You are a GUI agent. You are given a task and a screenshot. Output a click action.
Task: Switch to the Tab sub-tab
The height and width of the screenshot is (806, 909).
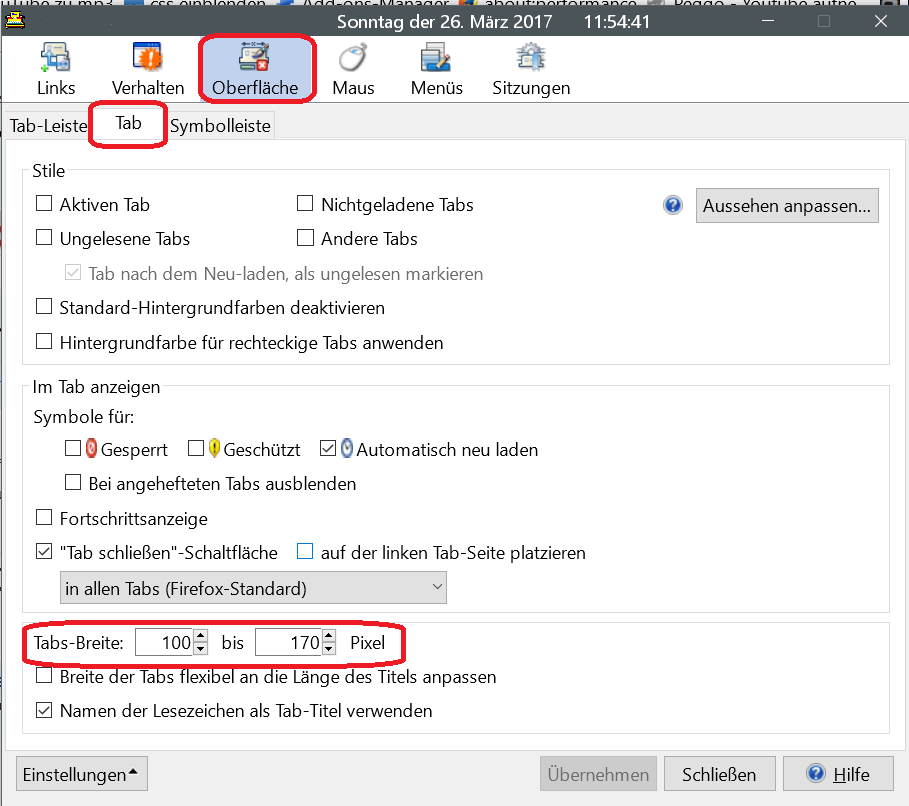click(x=128, y=124)
